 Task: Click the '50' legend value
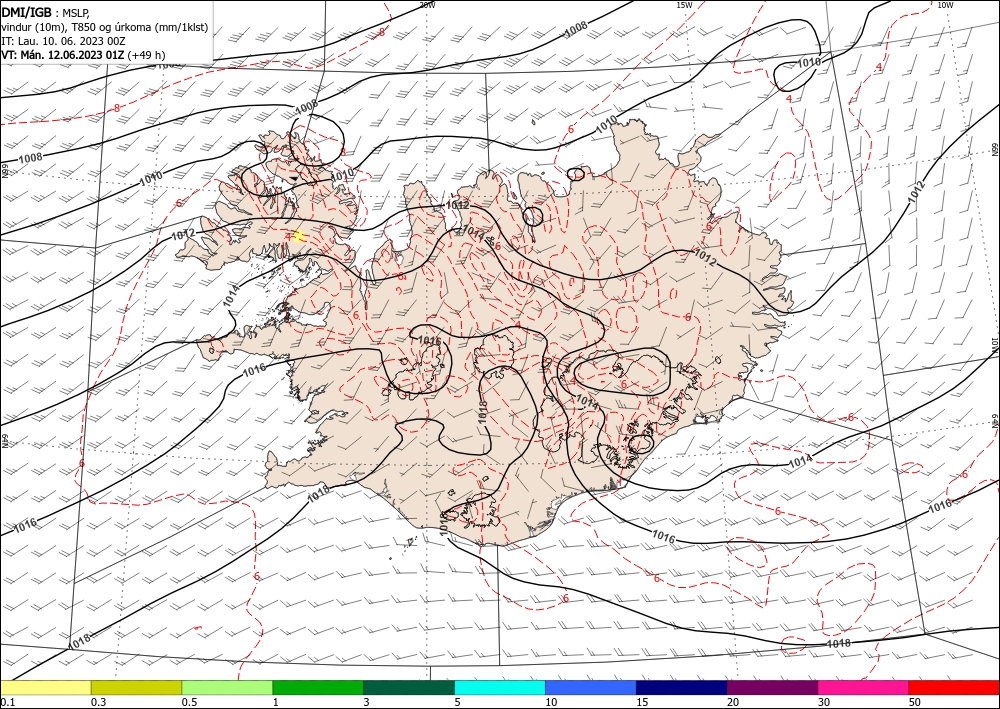(x=915, y=702)
